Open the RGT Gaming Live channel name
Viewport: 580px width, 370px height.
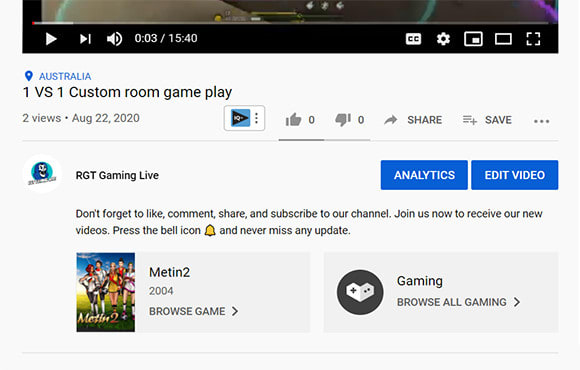[x=117, y=175]
